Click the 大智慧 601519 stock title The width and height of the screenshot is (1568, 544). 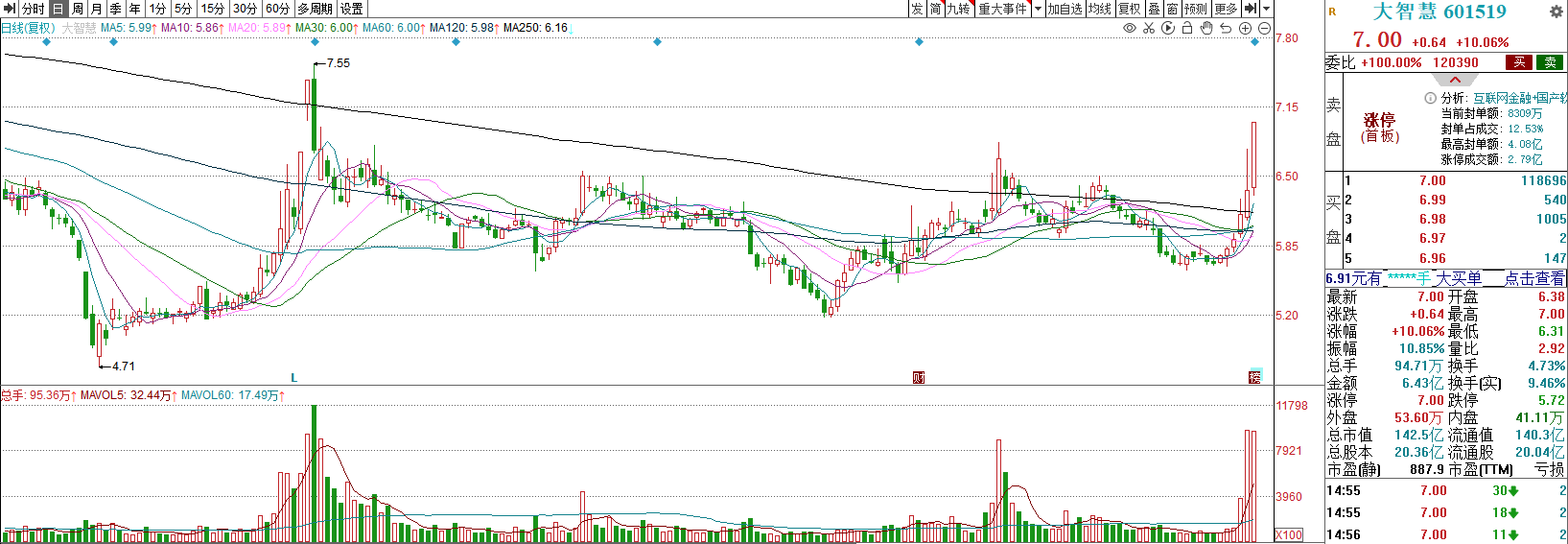pos(1439,12)
